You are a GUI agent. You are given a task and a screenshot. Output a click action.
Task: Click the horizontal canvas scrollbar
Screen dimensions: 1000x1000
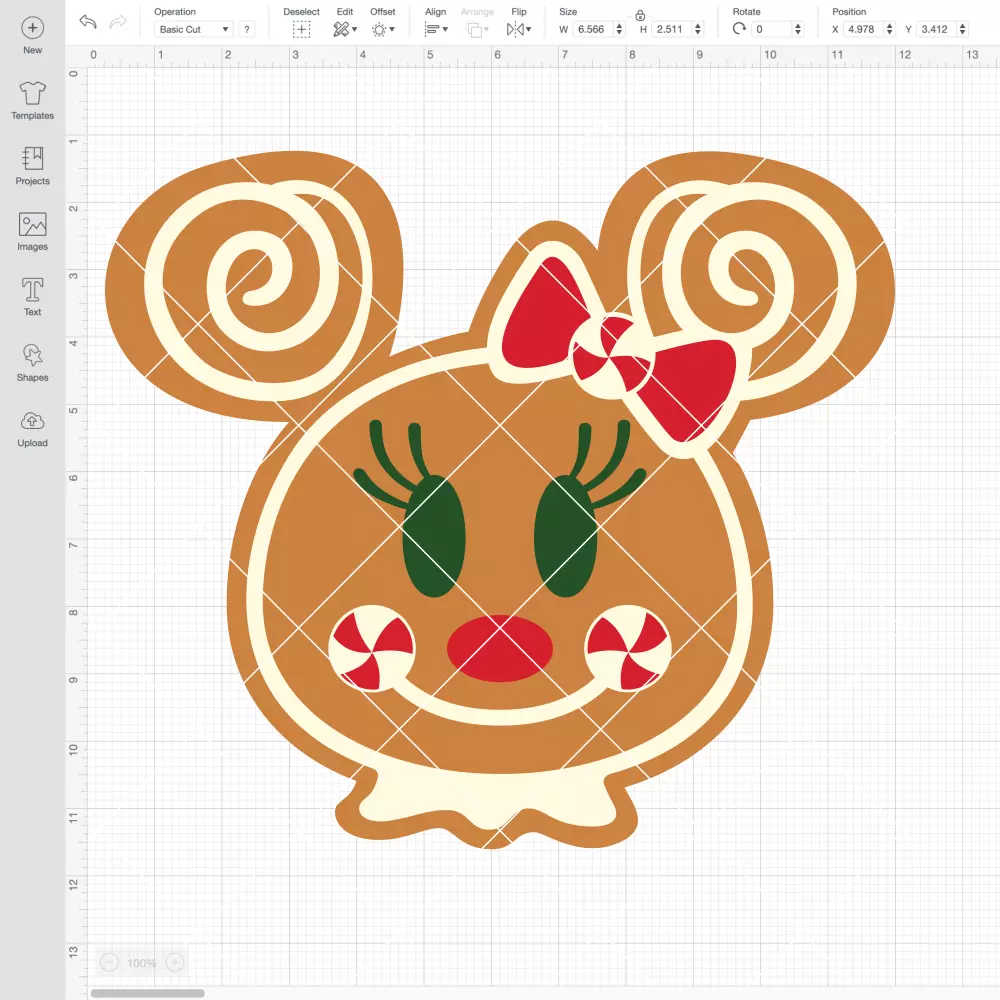pyautogui.click(x=147, y=993)
